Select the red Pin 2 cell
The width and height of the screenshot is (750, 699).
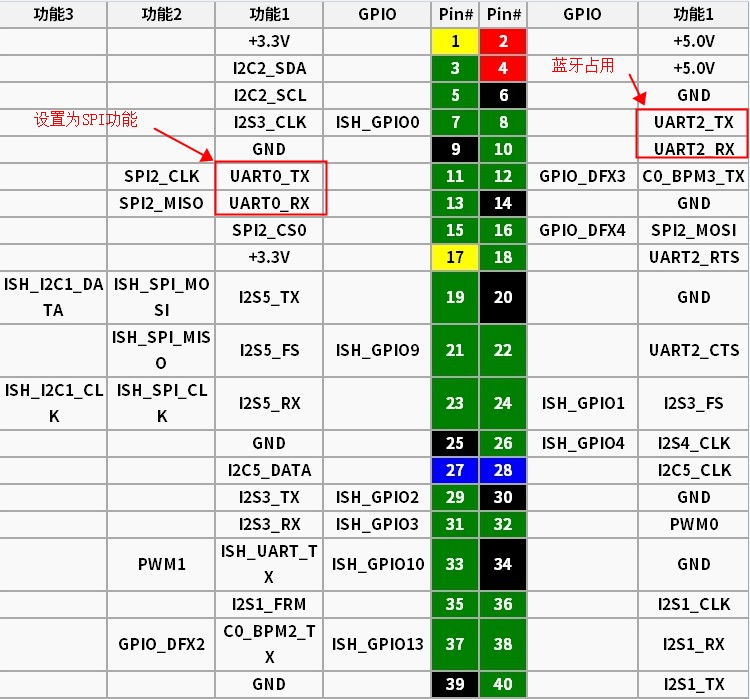coord(503,41)
